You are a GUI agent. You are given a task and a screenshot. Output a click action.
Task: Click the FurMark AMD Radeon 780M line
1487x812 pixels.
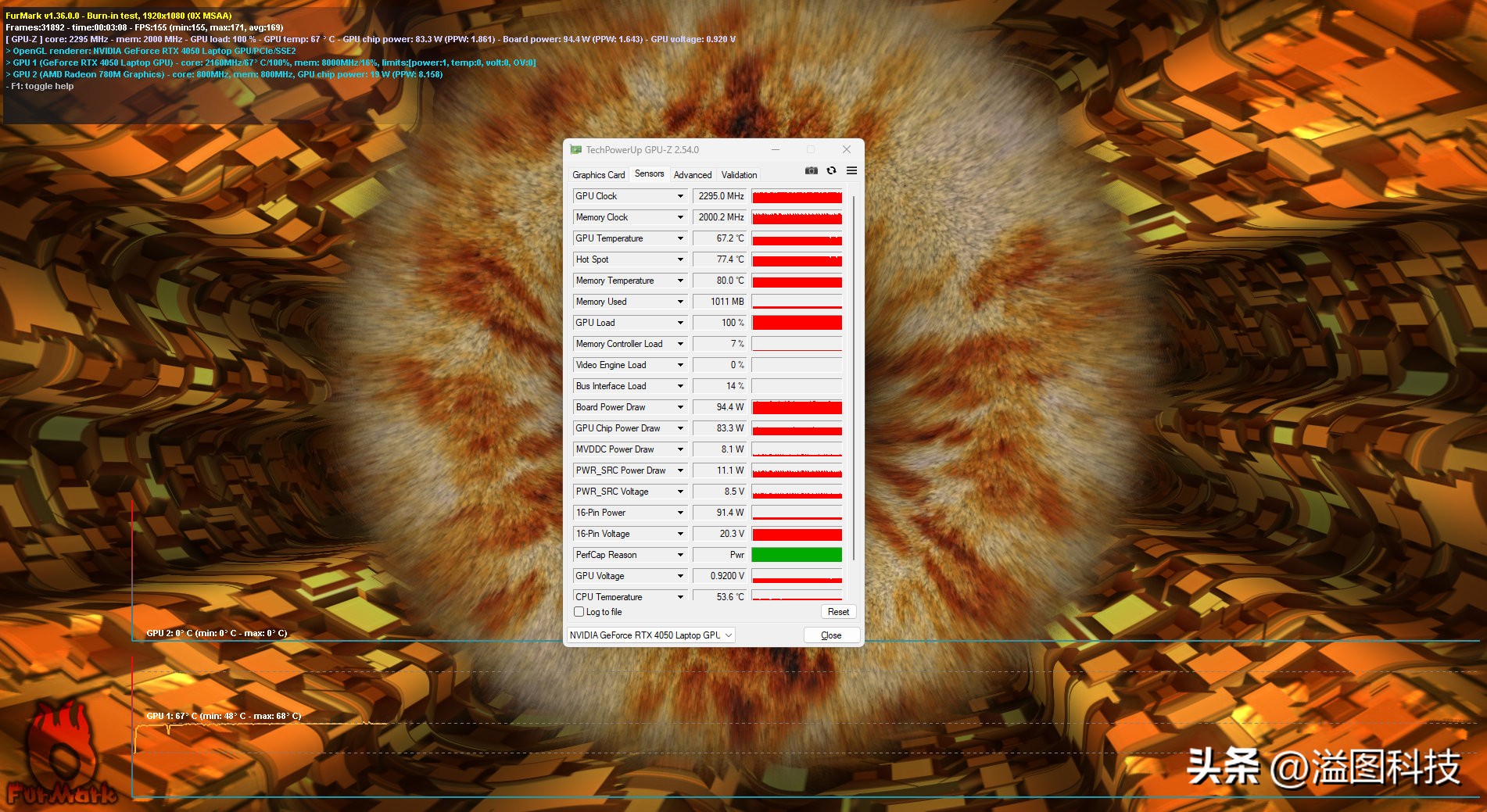(224, 75)
